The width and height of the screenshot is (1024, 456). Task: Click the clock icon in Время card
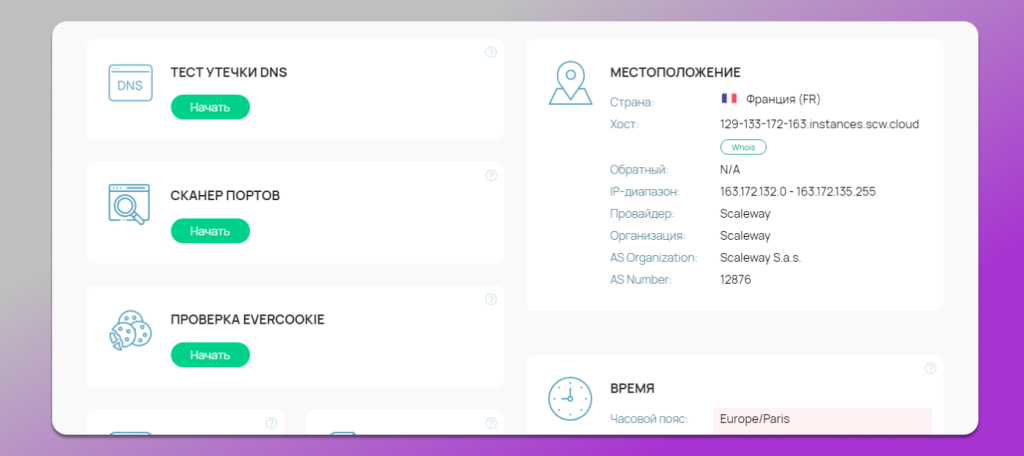(x=570, y=398)
